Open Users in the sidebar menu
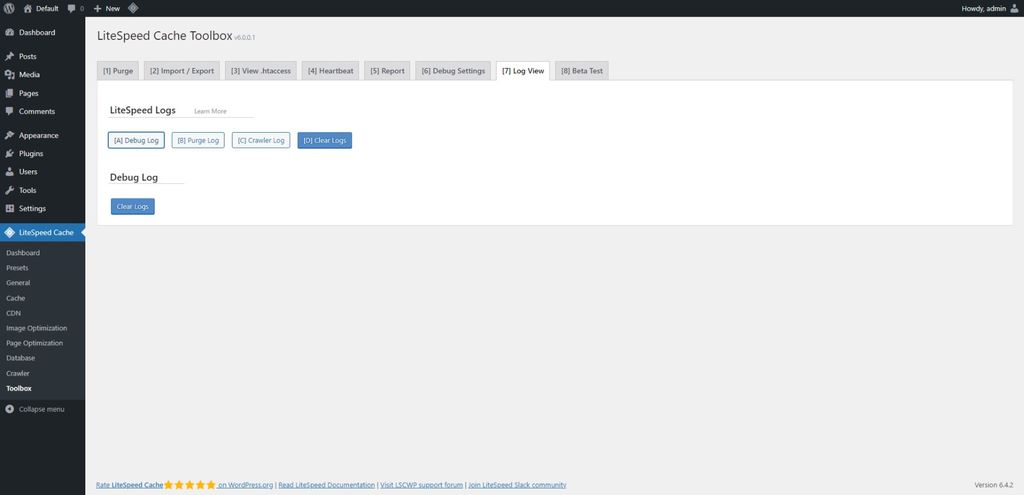Screen dimensions: 1024x495 click(x=28, y=172)
